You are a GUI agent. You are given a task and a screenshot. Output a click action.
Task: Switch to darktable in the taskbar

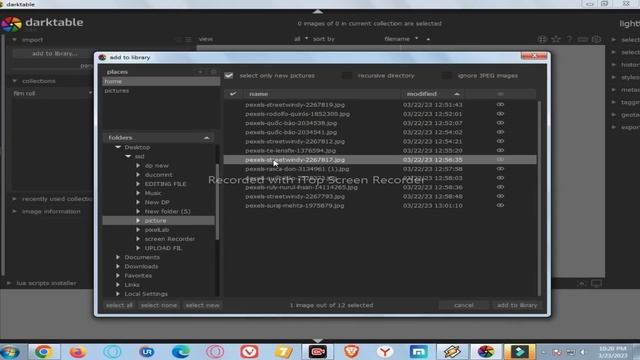486,351
